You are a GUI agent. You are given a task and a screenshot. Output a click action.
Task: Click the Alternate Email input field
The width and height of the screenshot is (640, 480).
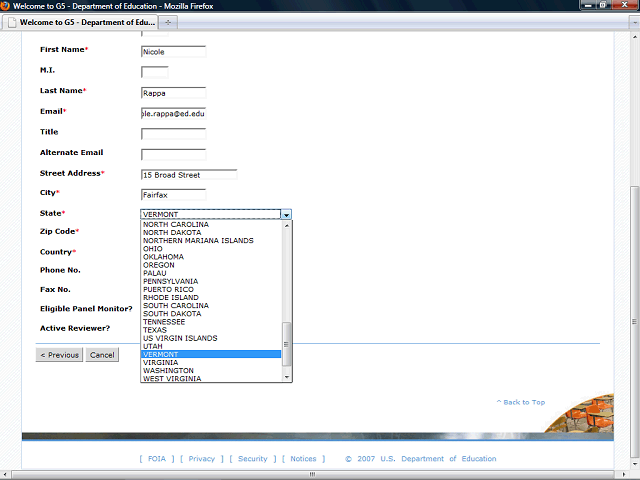coord(173,155)
